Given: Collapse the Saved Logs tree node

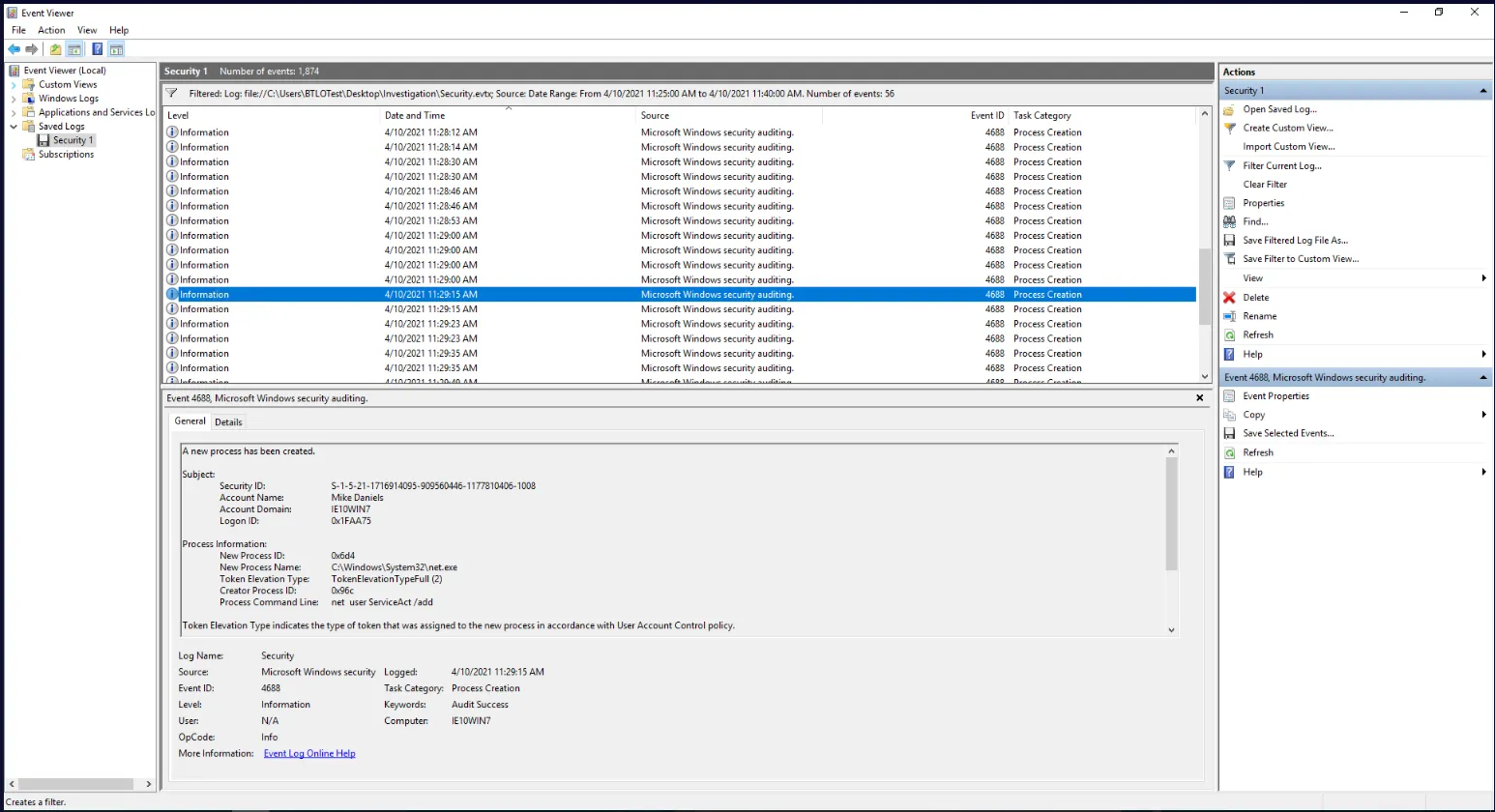Looking at the screenshot, I should (14, 127).
